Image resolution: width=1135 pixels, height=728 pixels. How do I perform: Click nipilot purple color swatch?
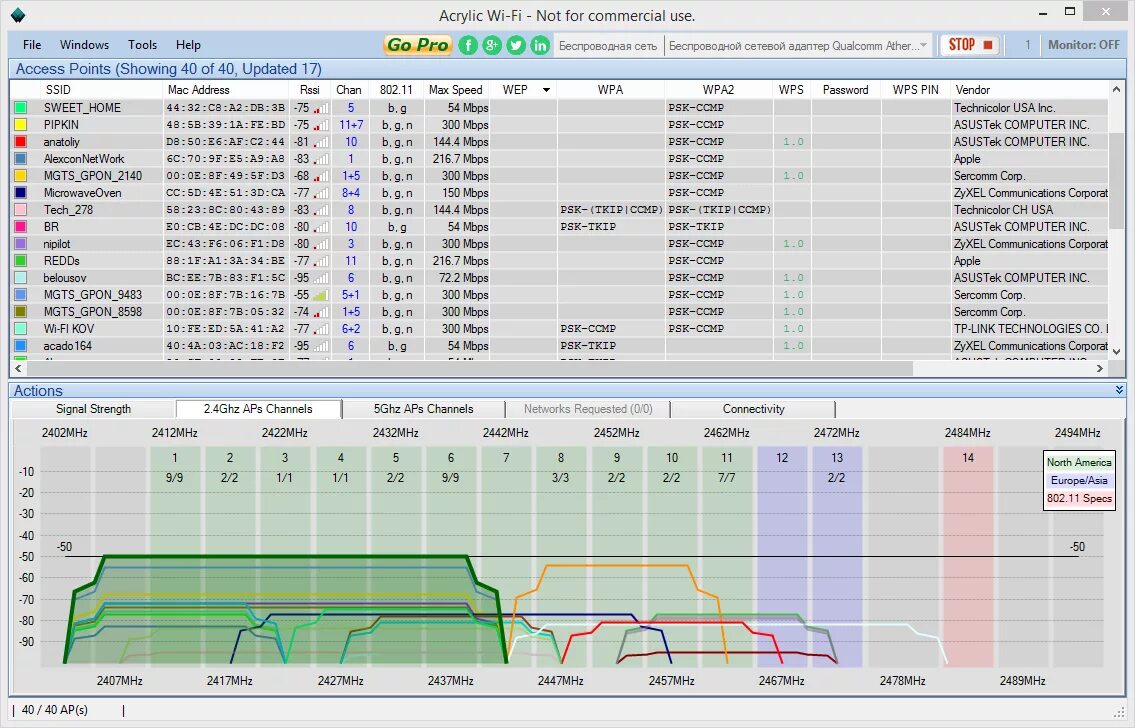[x=20, y=244]
